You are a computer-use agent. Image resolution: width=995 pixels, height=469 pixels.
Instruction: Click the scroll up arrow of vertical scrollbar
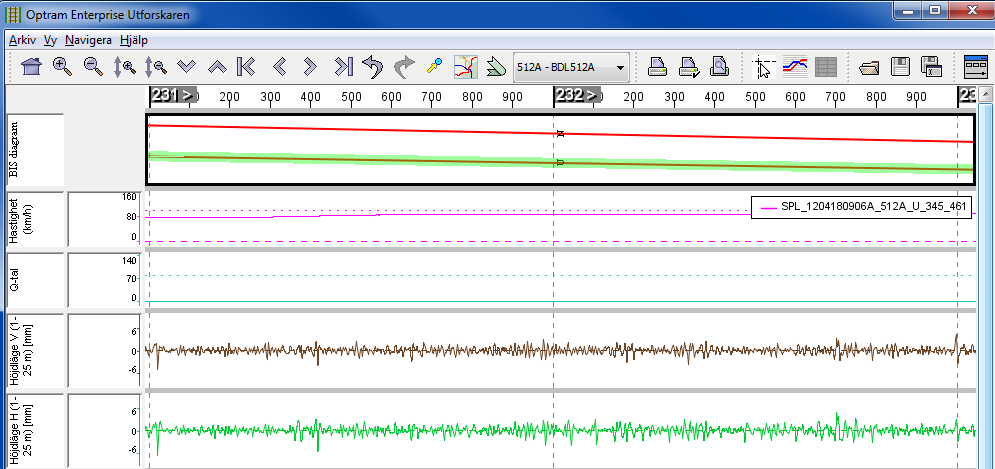point(986,96)
